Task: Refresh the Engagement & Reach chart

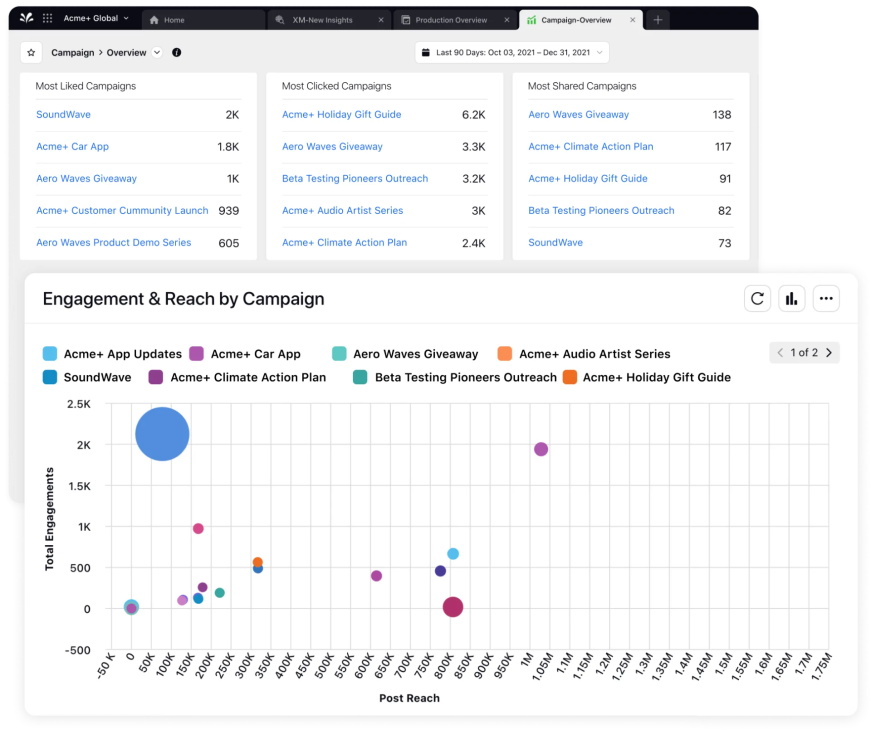Action: (x=757, y=298)
